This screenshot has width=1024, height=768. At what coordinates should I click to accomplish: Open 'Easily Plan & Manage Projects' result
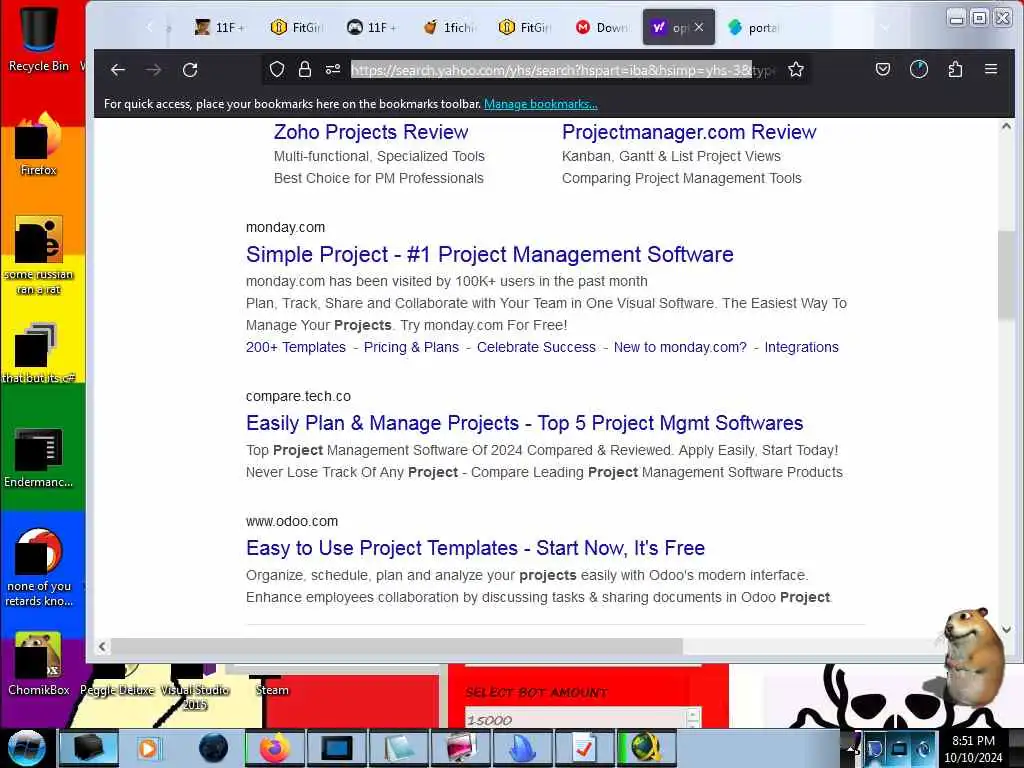point(524,423)
